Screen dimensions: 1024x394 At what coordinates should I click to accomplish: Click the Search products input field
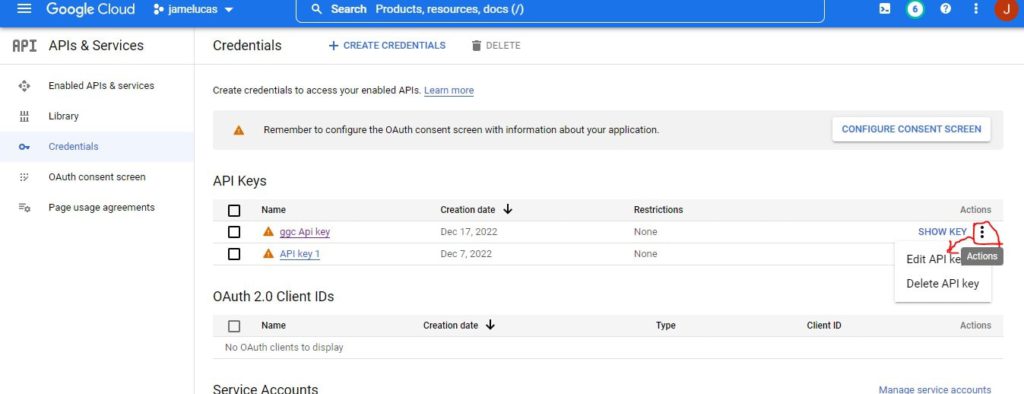560,10
